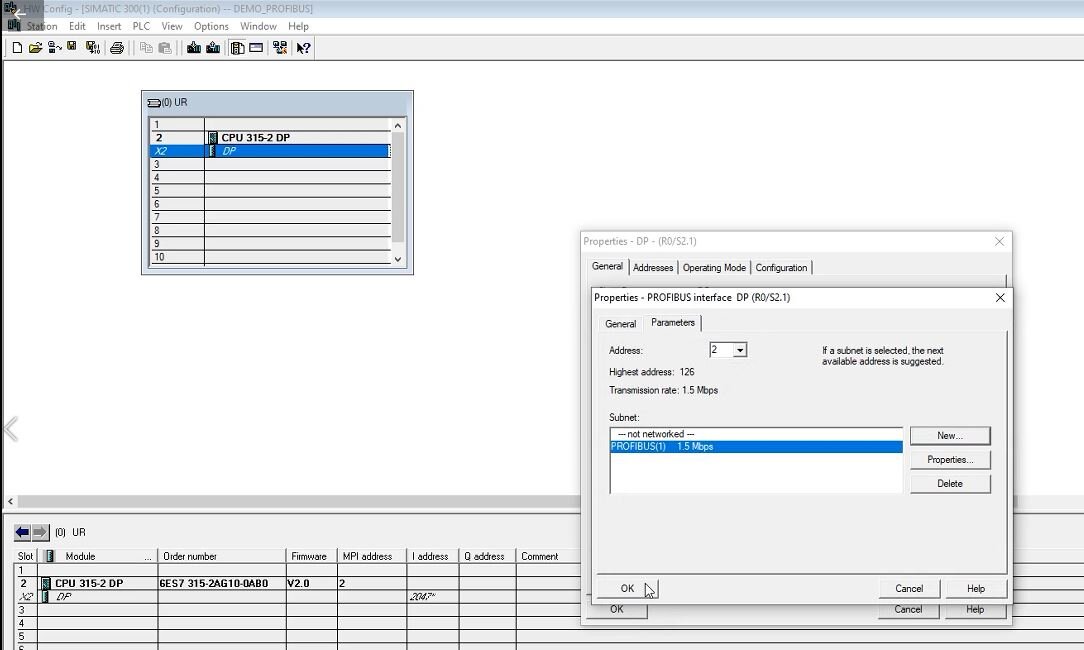This screenshot has width=1084, height=650.
Task: Select order number 6ES7 315-2AG10-0AB0 cell
Action: pyautogui.click(x=221, y=584)
